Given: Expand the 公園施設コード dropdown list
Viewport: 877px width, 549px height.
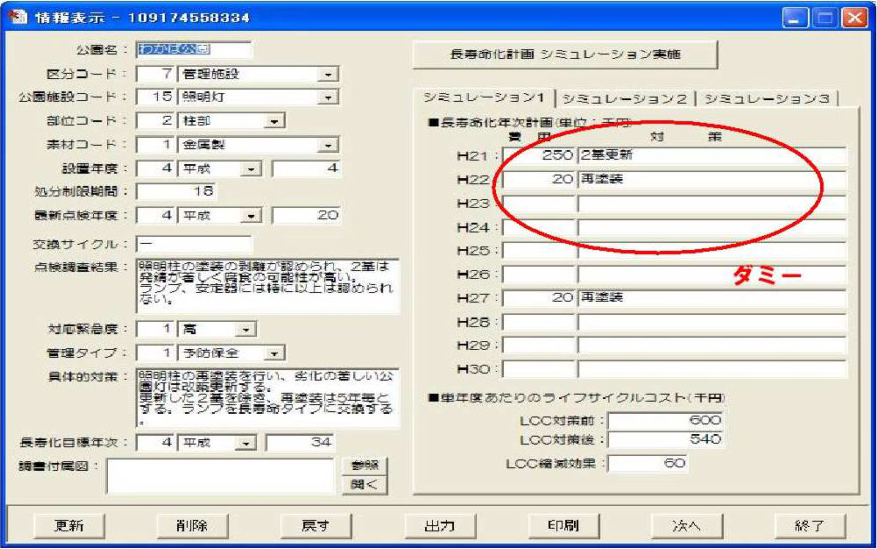Looking at the screenshot, I should tap(327, 97).
